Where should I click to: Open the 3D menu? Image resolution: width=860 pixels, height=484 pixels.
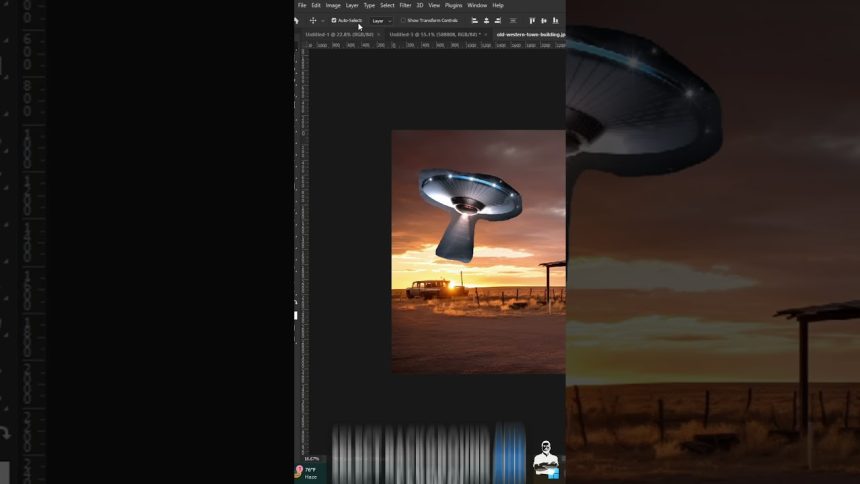click(420, 5)
